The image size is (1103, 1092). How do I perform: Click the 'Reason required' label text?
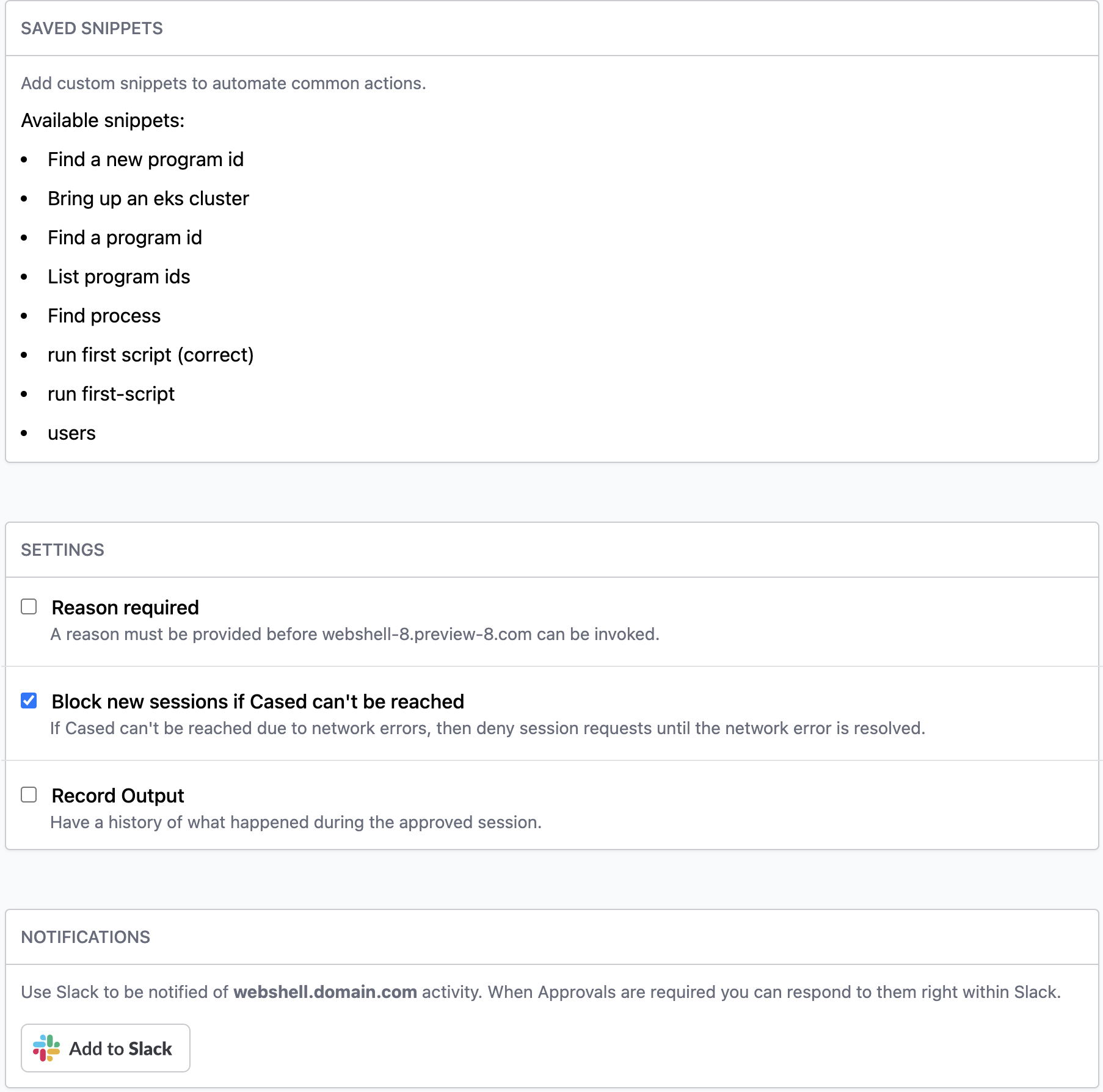click(125, 608)
